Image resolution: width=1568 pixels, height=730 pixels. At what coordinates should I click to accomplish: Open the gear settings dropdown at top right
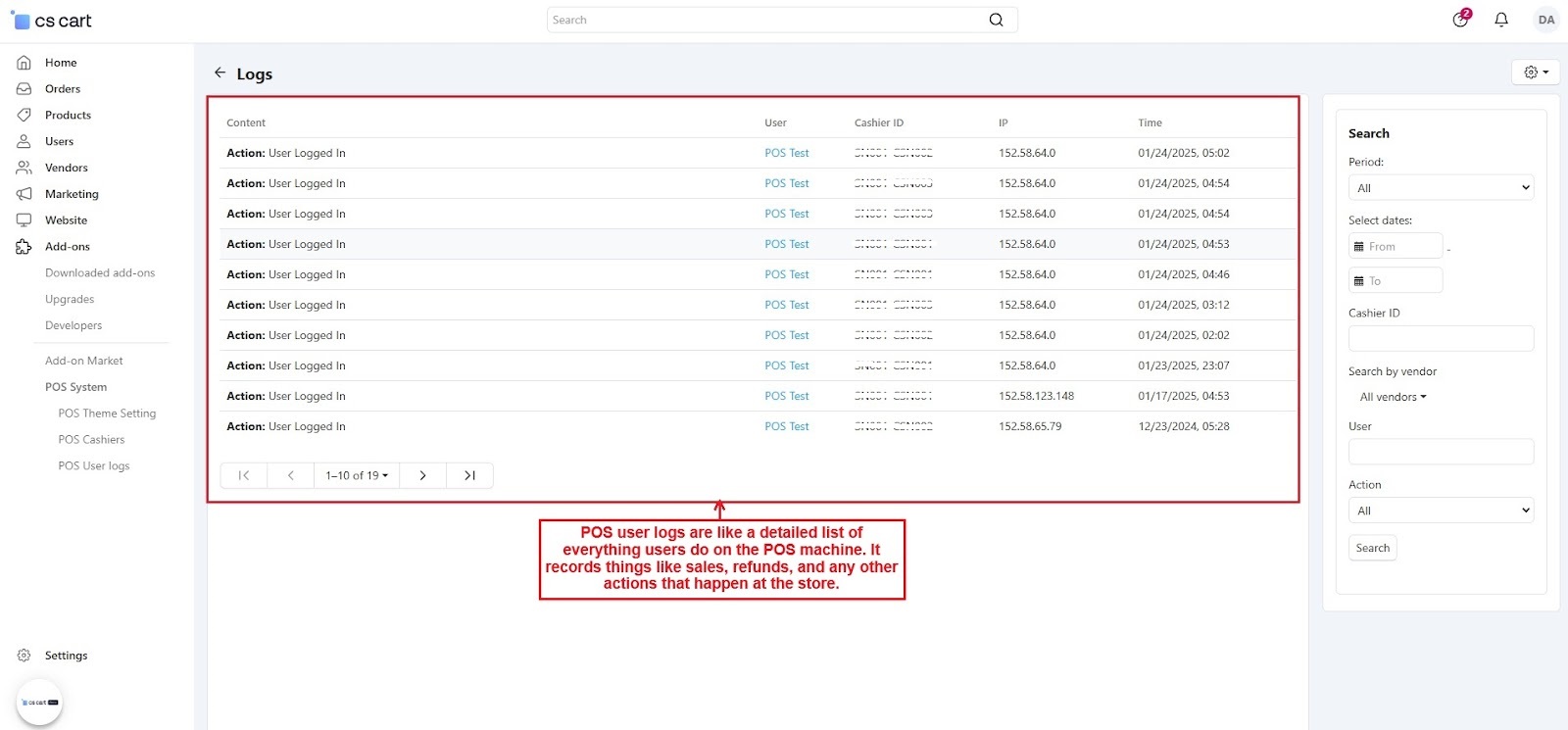coord(1535,73)
